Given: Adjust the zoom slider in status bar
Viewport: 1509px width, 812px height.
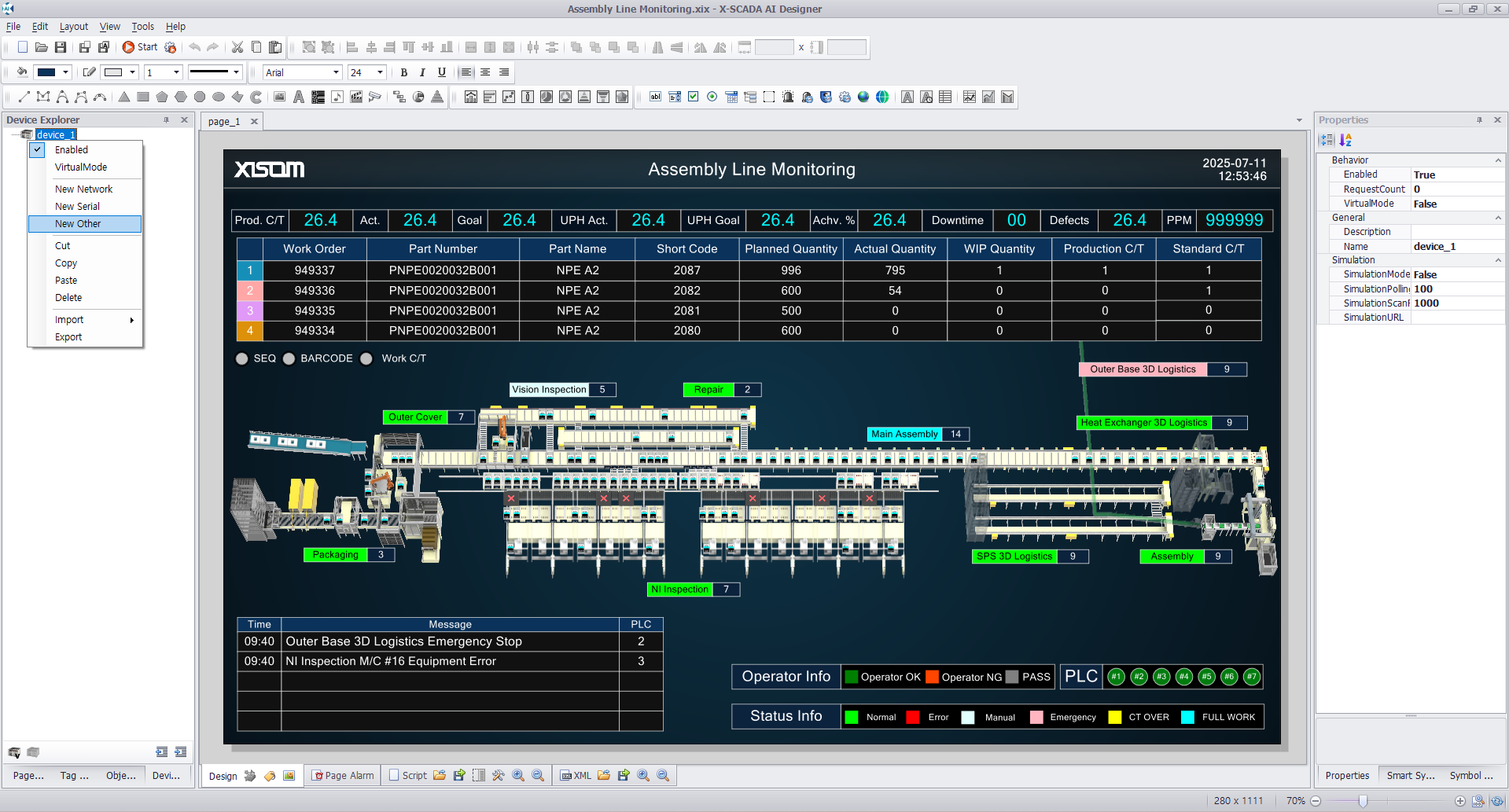Looking at the screenshot, I should pyautogui.click(x=1363, y=801).
